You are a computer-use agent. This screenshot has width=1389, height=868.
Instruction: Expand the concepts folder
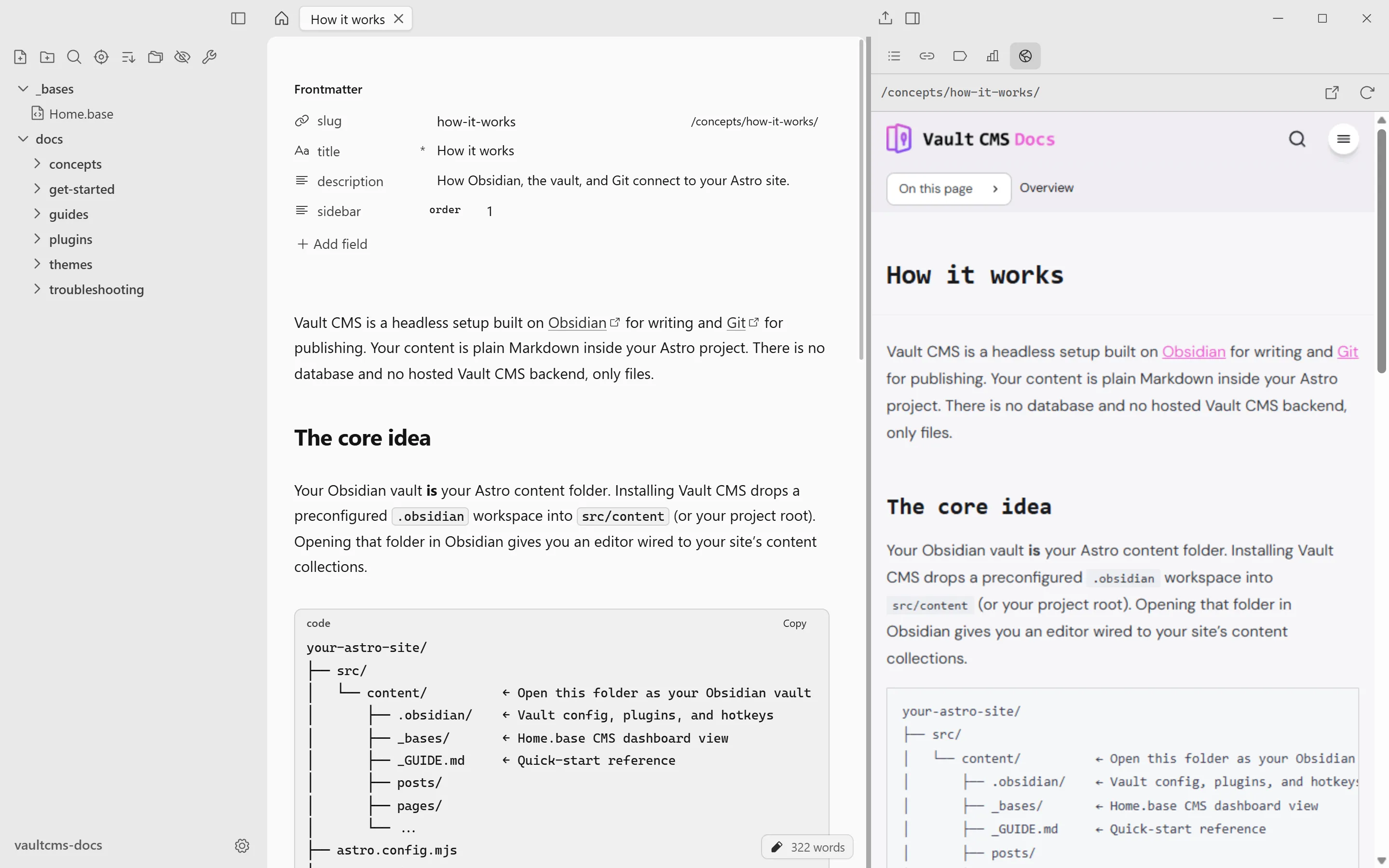click(37, 163)
